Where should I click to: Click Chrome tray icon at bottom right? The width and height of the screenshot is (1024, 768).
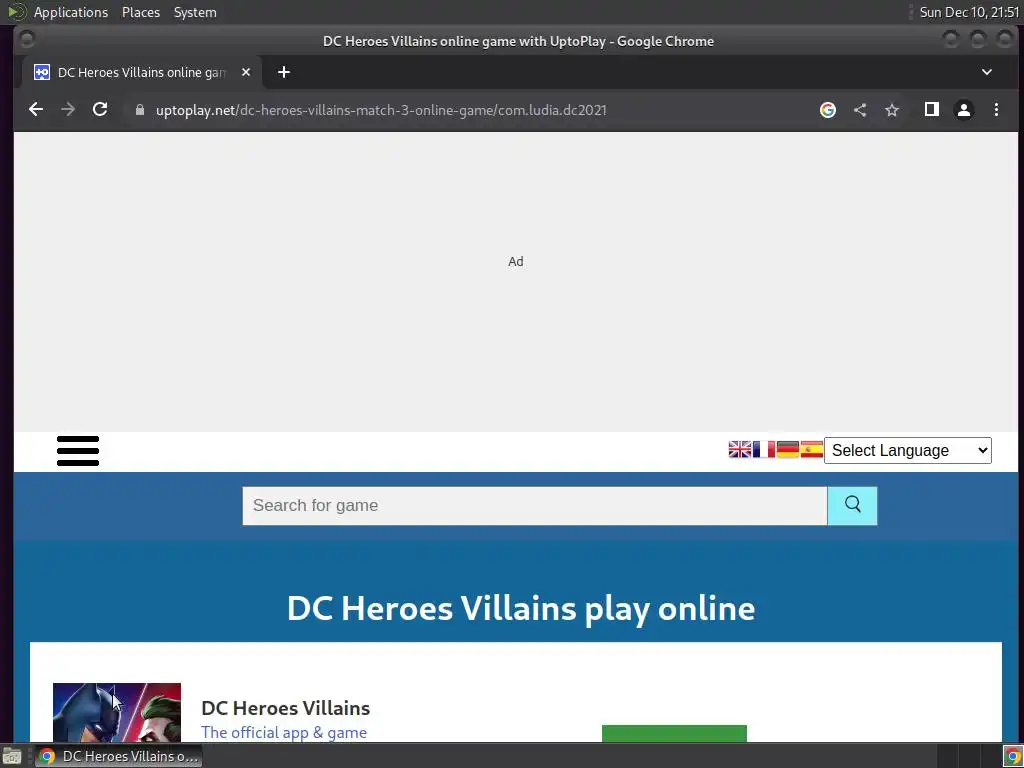click(x=1012, y=757)
